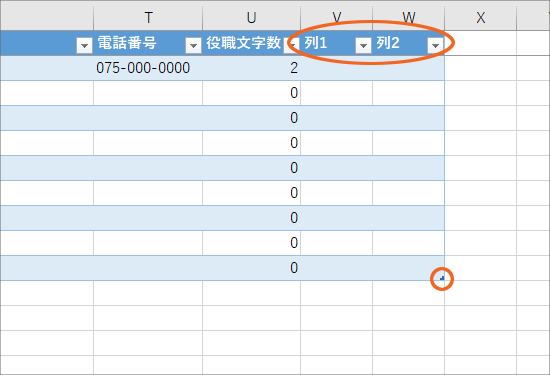Click the 列2 header cell text

[x=388, y=43]
